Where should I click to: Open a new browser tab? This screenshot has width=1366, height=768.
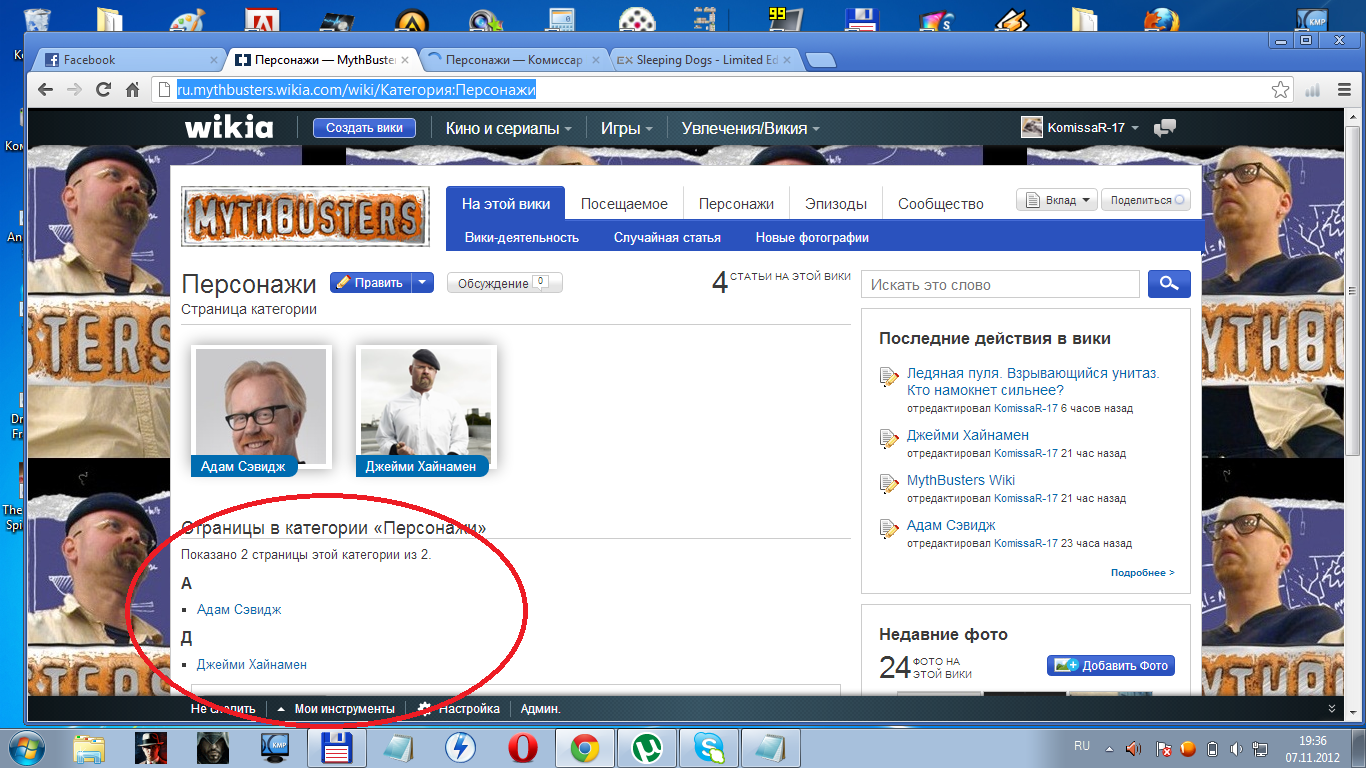pyautogui.click(x=821, y=61)
